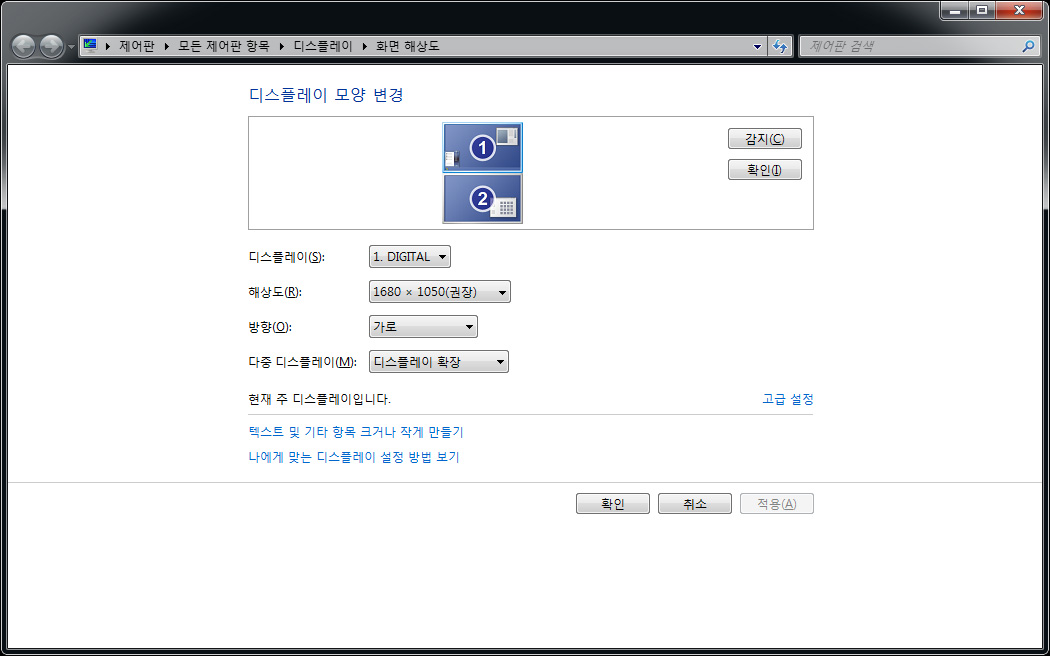Open the 방향 dropdown set to 가로

tap(423, 327)
